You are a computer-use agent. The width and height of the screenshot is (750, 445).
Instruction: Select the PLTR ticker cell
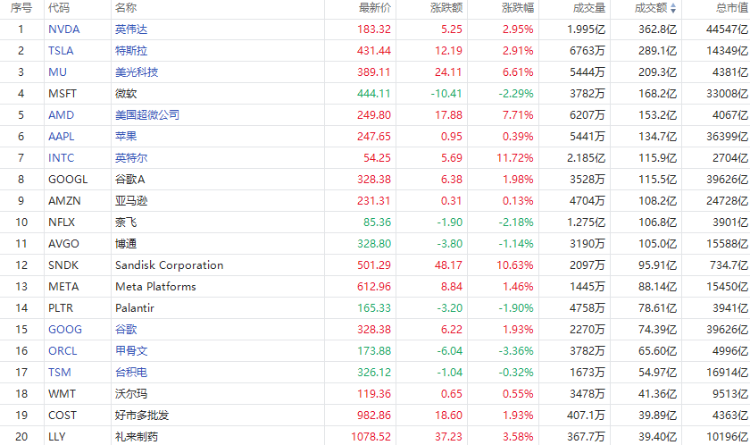tap(61, 308)
